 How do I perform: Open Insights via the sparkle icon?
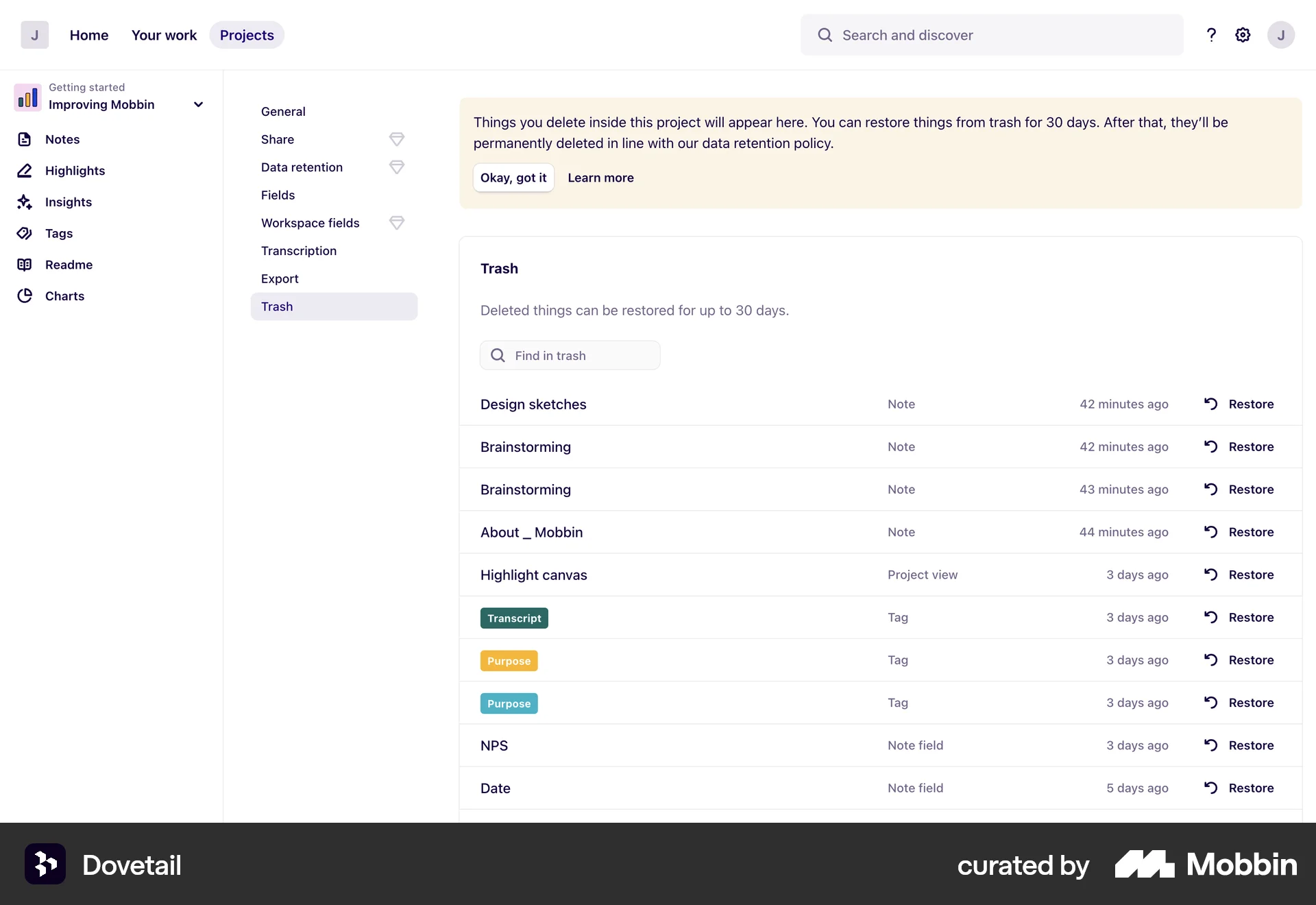[x=25, y=202]
